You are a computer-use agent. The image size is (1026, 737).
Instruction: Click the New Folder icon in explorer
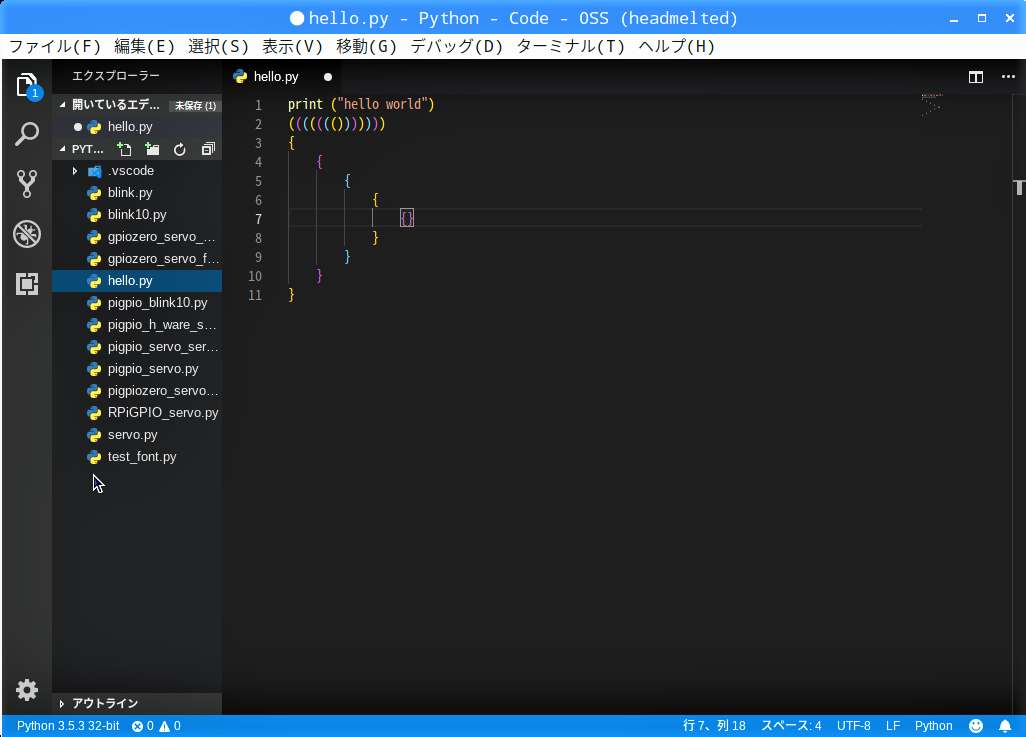point(152,149)
